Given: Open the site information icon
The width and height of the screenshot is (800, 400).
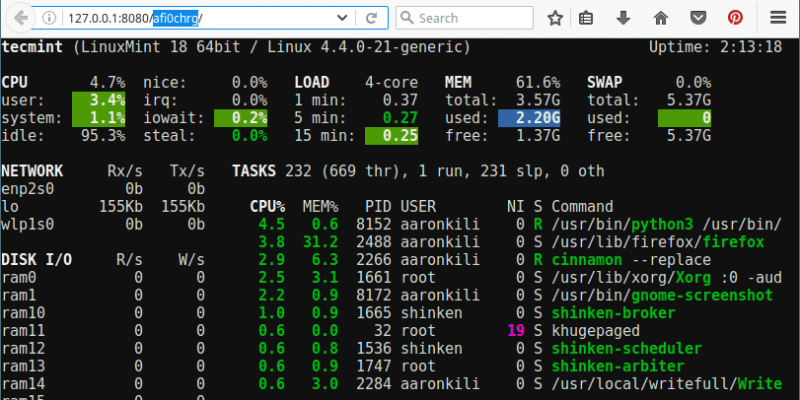Looking at the screenshot, I should 49,18.
